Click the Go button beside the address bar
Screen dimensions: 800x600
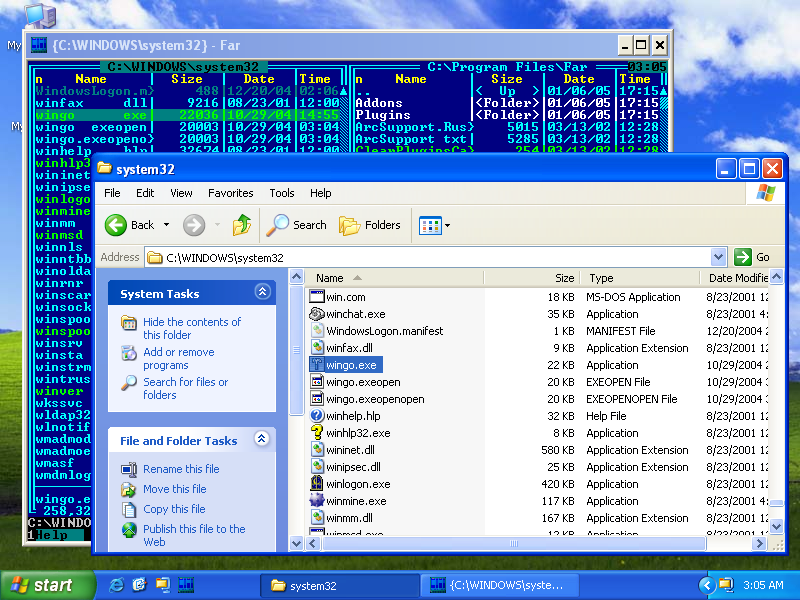(752, 257)
